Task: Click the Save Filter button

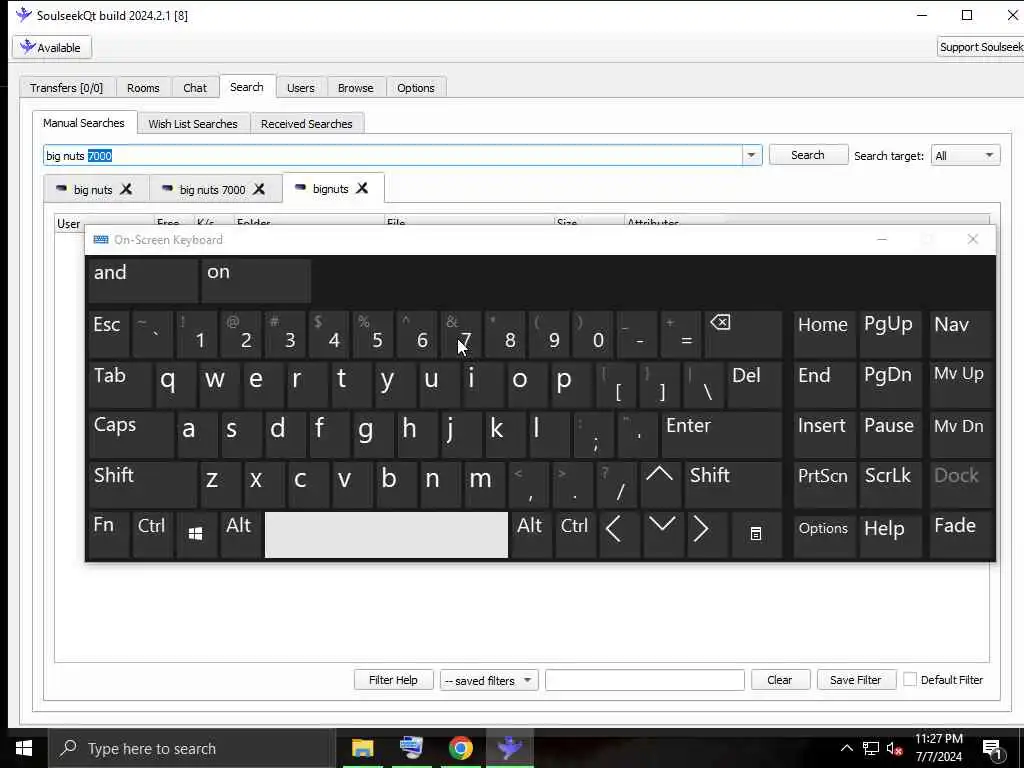Action: coord(856,680)
